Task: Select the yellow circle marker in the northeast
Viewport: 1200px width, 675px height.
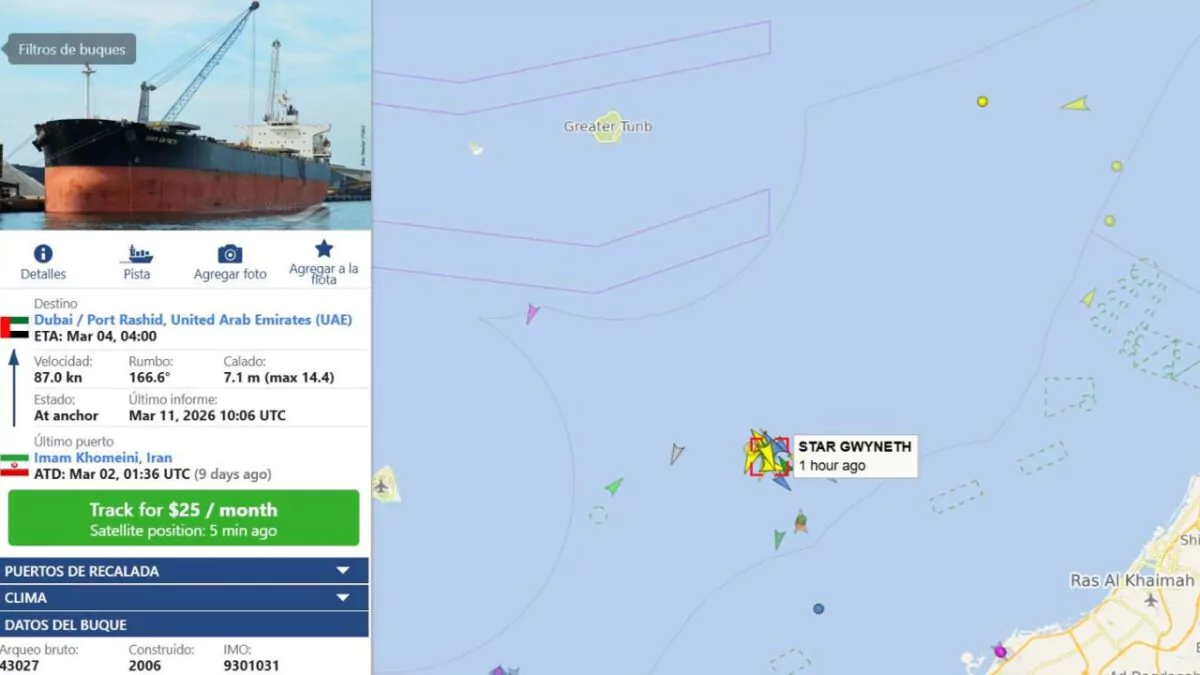Action: coord(982,101)
